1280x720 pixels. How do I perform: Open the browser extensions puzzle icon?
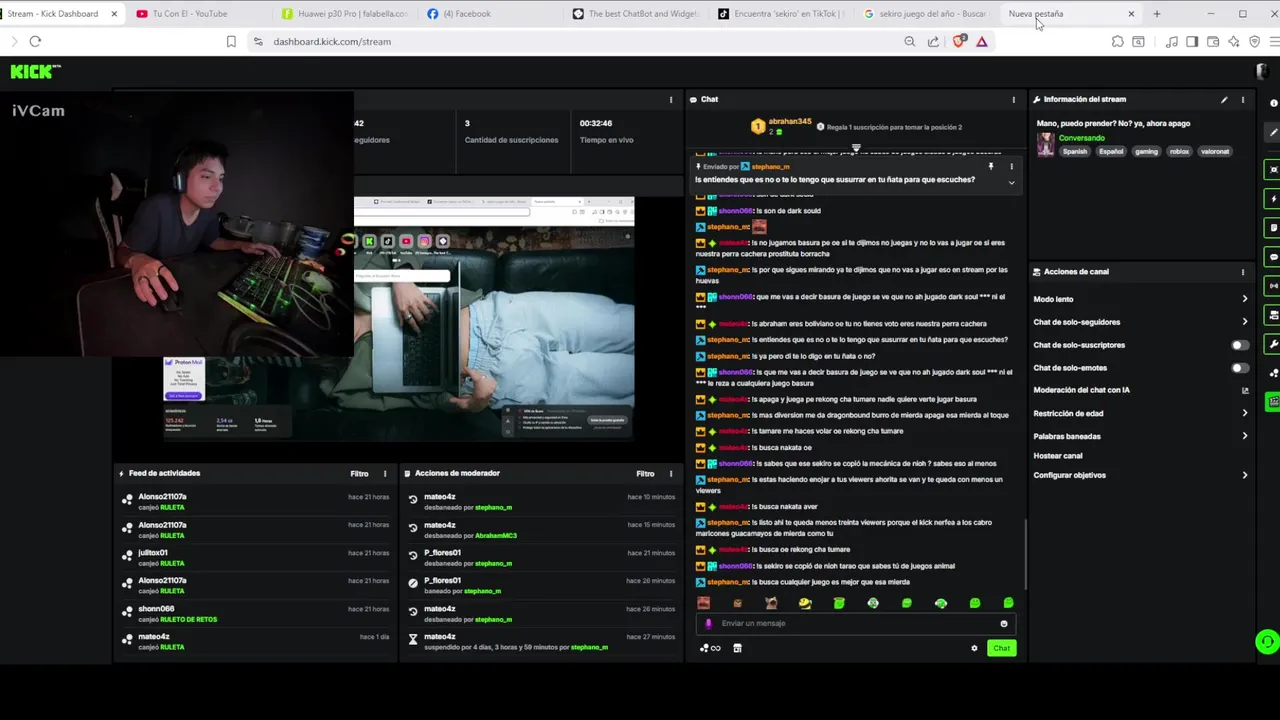click(x=1118, y=41)
